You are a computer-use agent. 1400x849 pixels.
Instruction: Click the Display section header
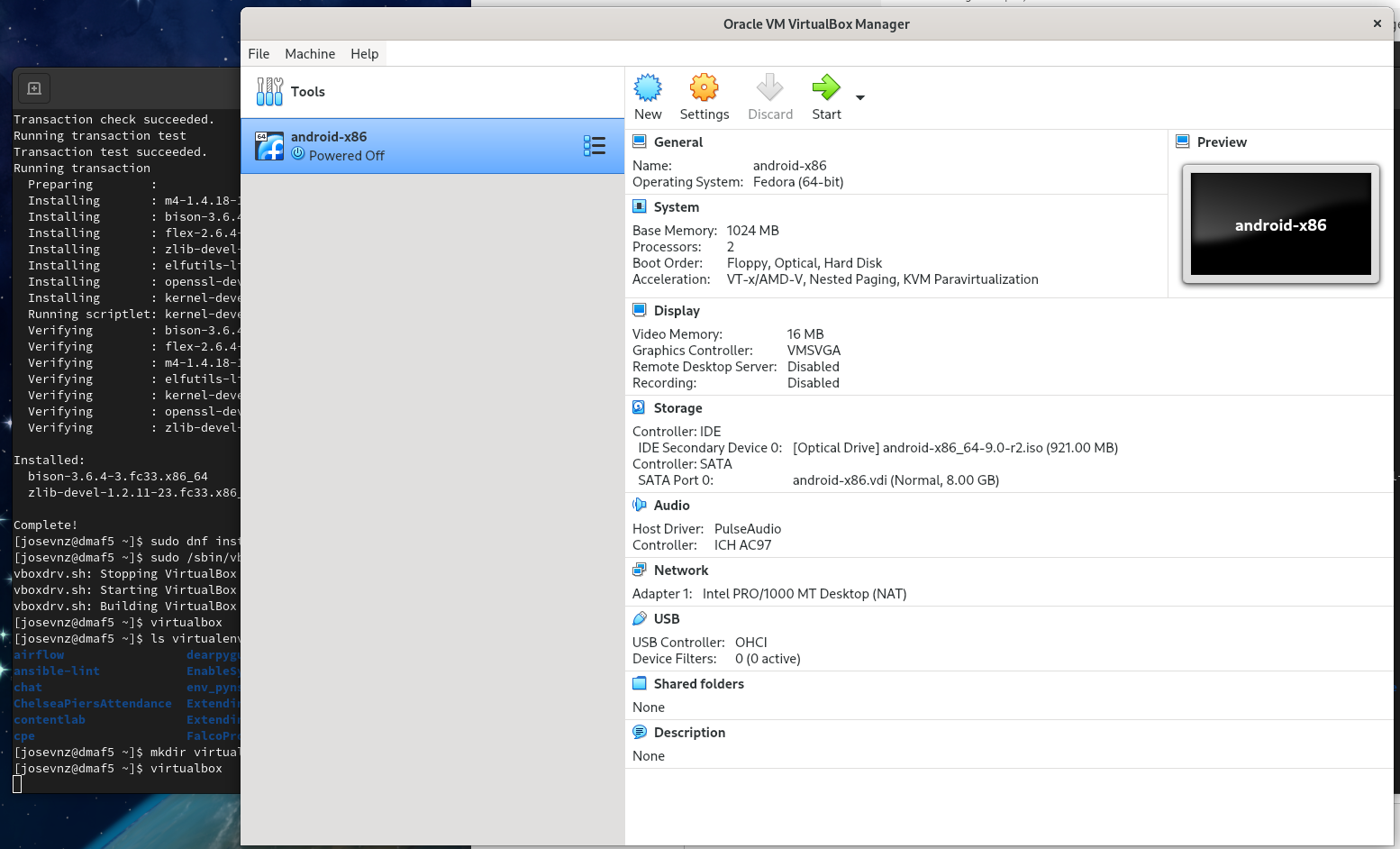pos(676,311)
